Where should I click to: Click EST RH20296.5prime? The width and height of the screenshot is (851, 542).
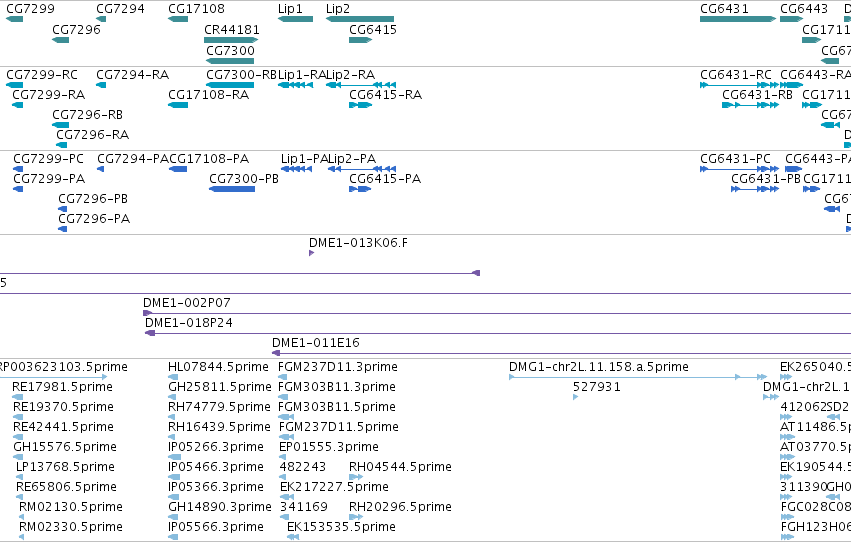(x=356, y=518)
